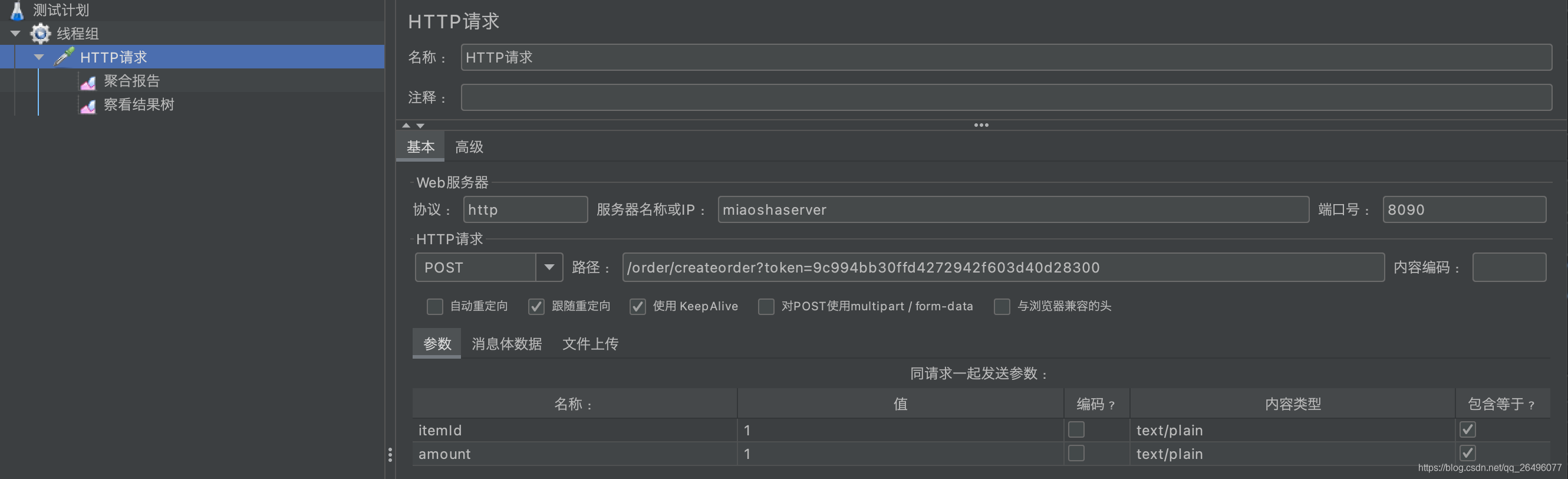Collapse the 线程组 tree node
The width and height of the screenshot is (1568, 479).
tap(16, 34)
